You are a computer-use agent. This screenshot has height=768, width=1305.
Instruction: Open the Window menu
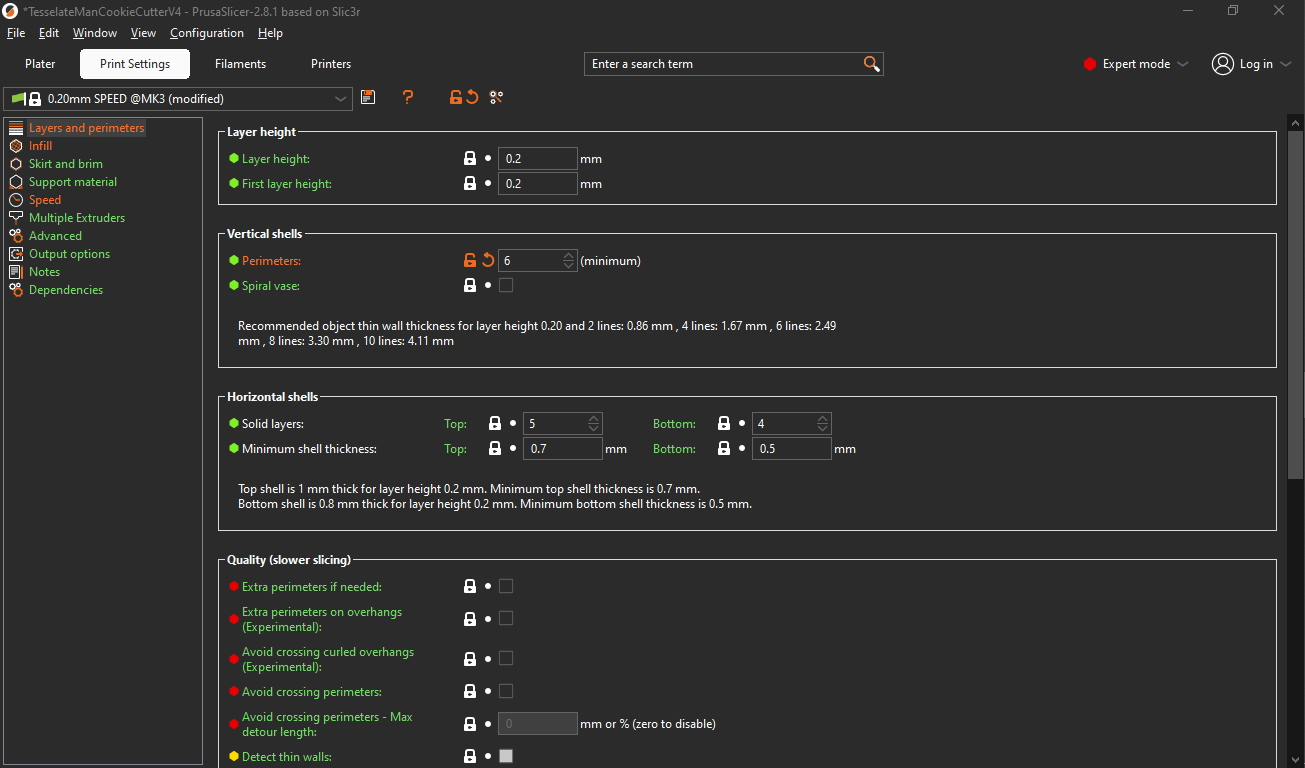click(95, 33)
